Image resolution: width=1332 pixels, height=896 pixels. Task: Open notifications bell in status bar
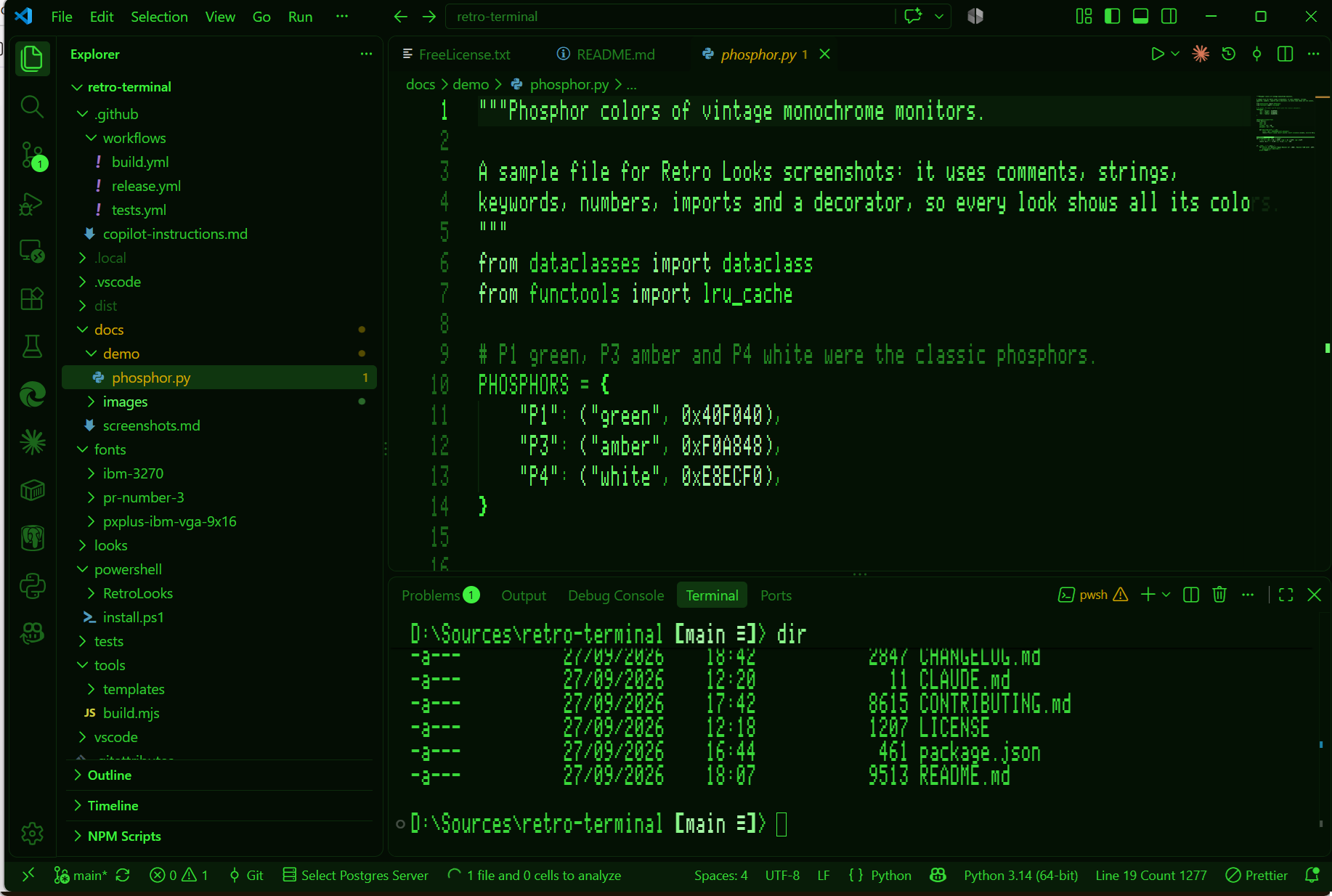tap(1312, 875)
